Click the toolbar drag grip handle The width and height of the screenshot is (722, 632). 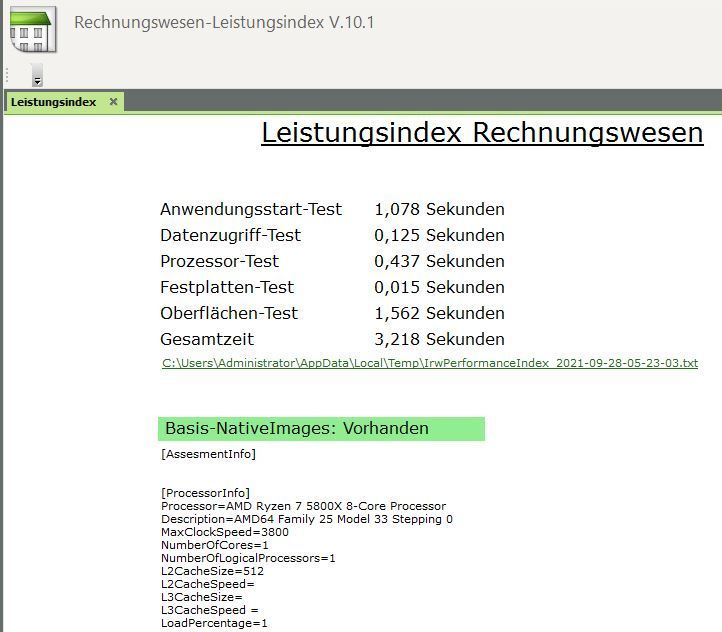click(8, 75)
